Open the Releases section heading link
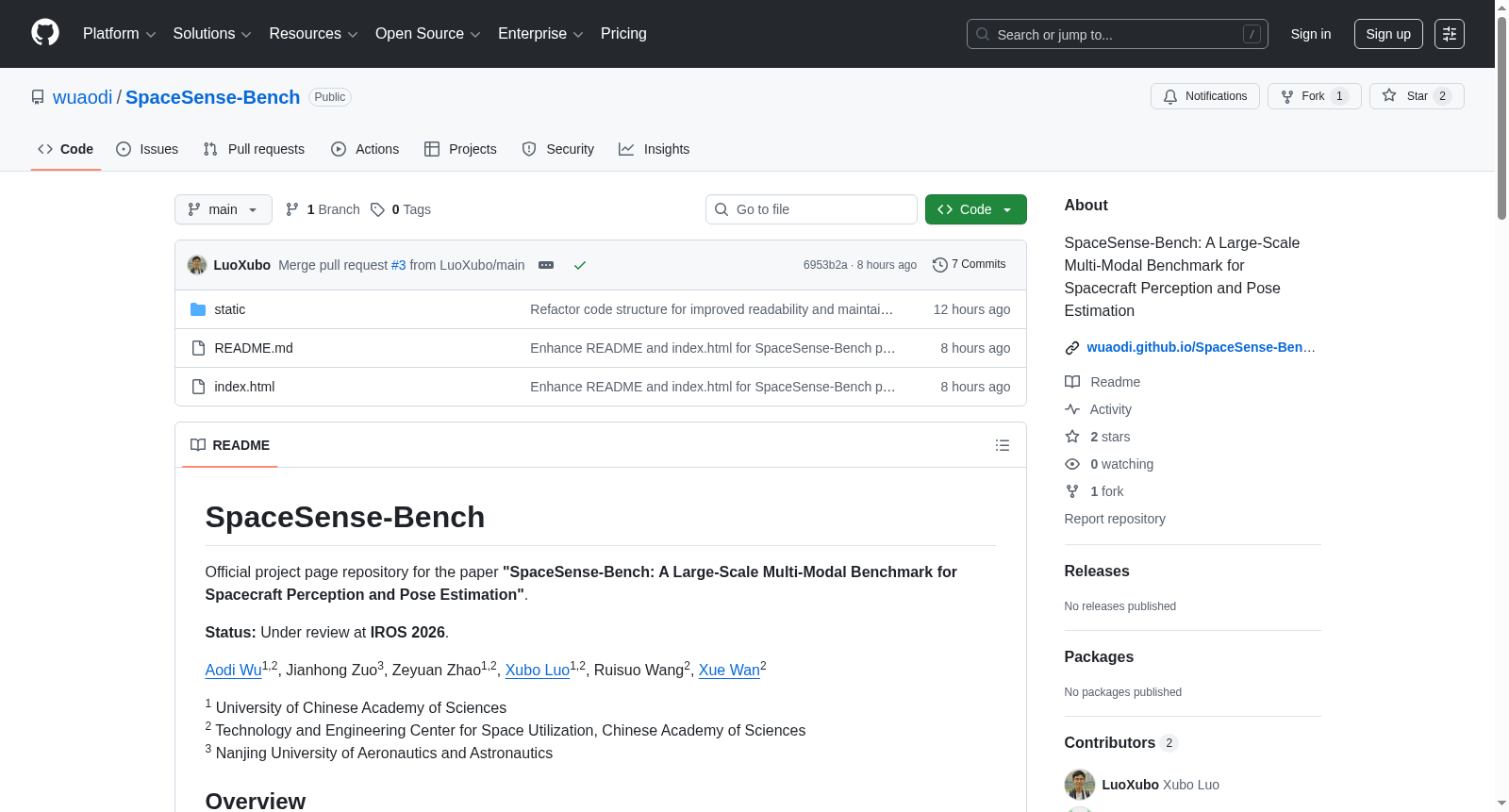 pyautogui.click(x=1097, y=572)
